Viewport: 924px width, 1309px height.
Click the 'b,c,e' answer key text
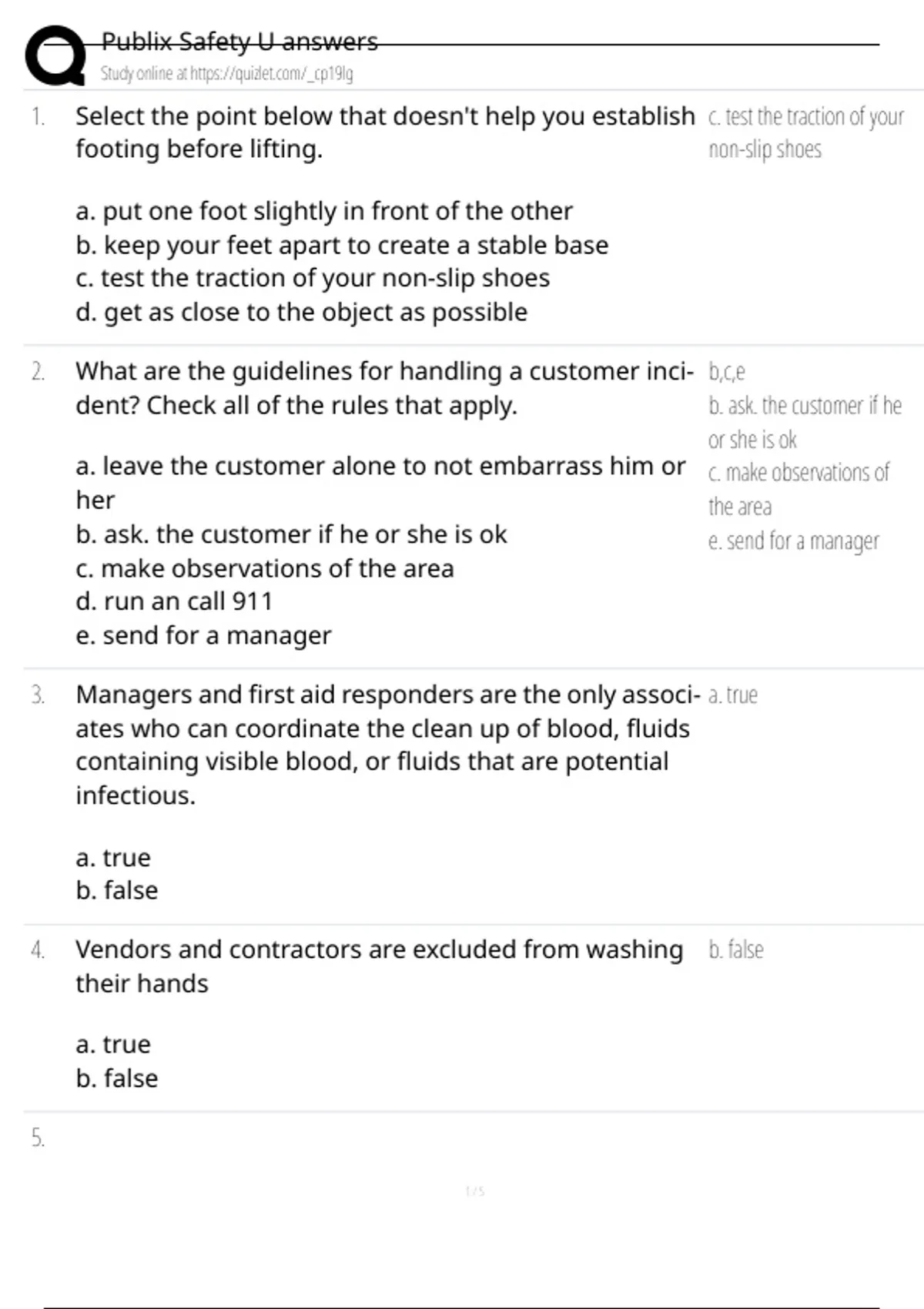click(x=726, y=372)
